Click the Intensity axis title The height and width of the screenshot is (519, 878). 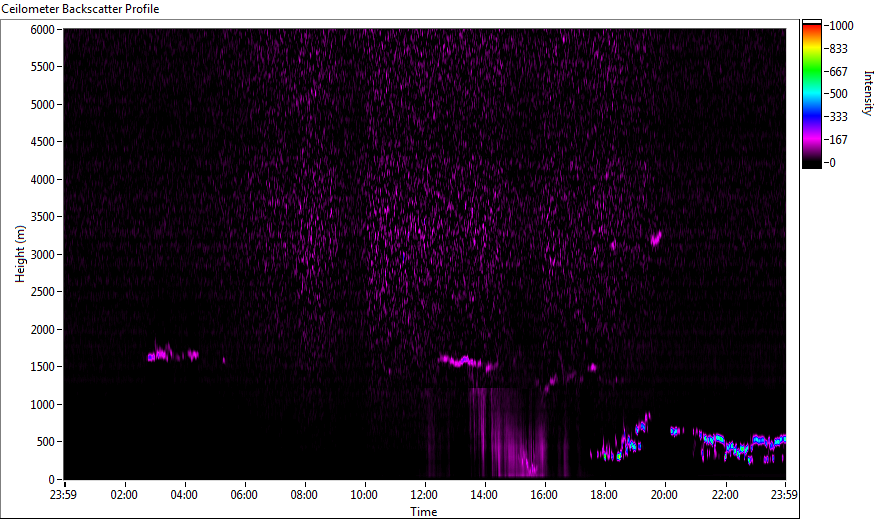click(x=868, y=93)
